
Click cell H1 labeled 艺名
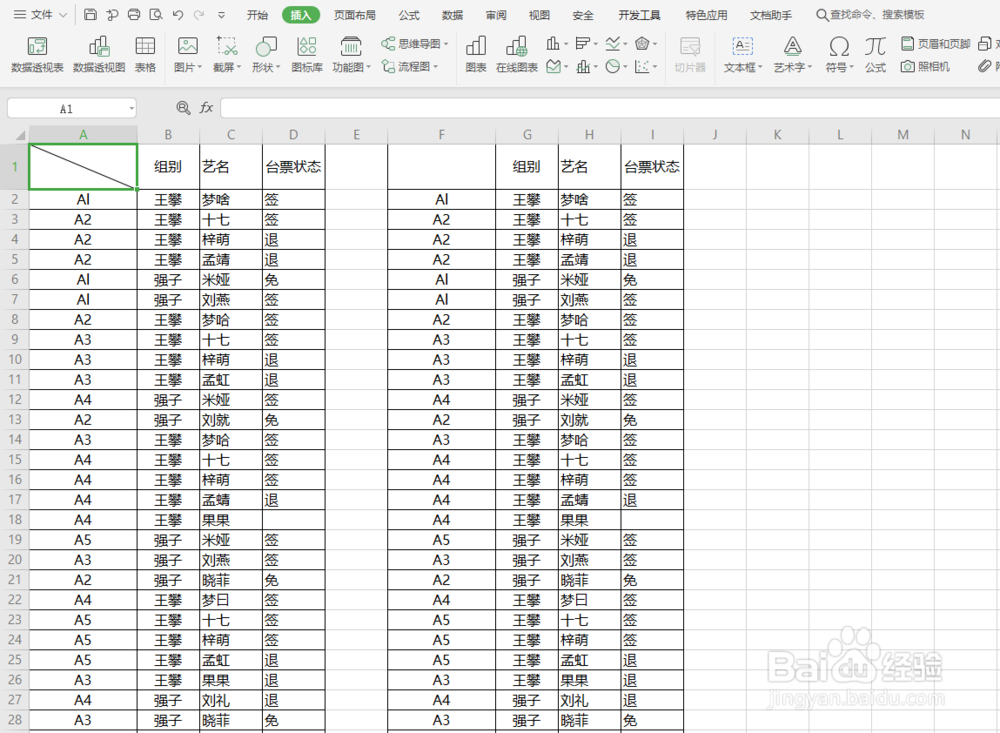coord(589,167)
